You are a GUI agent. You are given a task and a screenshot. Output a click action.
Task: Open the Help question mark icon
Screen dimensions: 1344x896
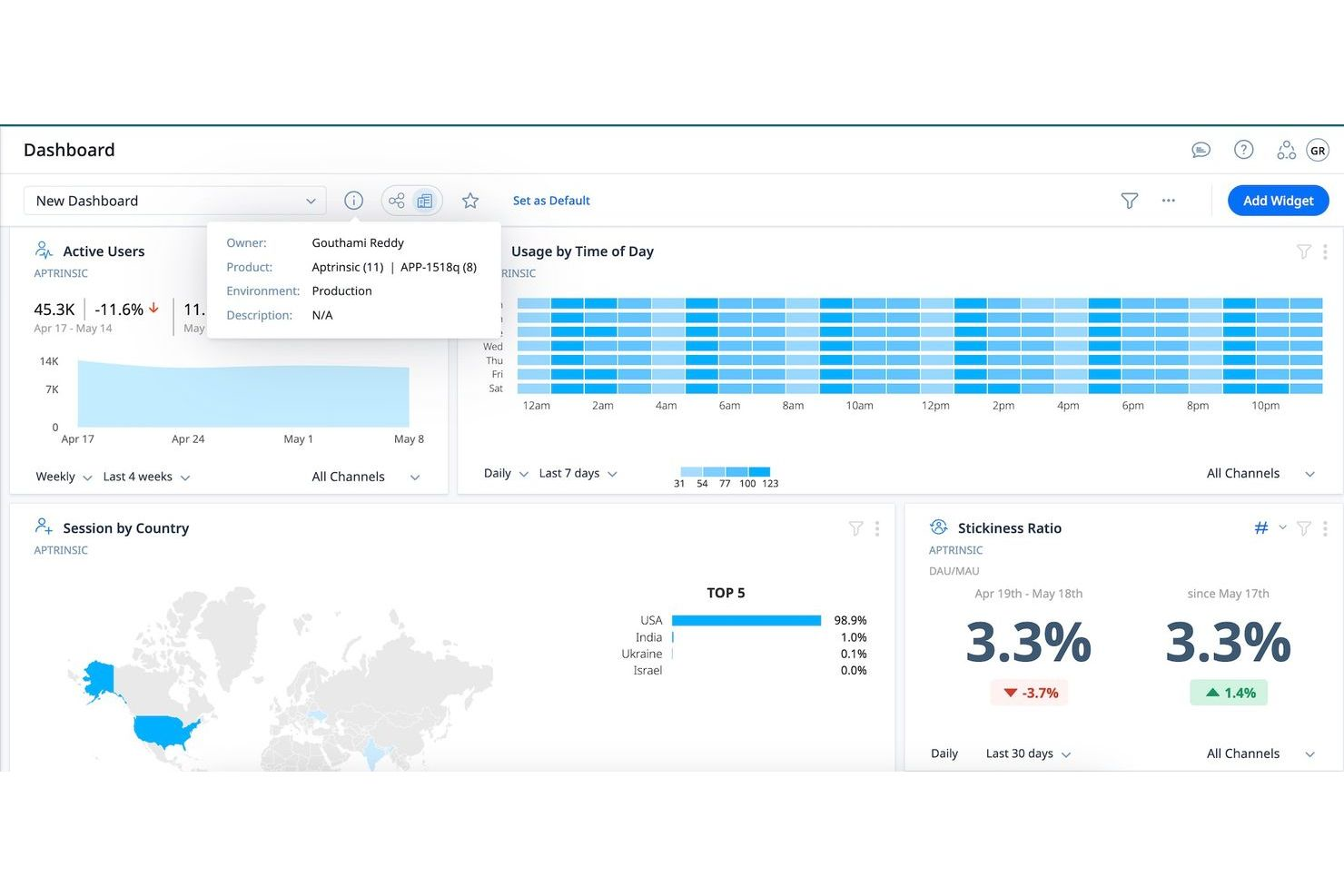(1243, 150)
